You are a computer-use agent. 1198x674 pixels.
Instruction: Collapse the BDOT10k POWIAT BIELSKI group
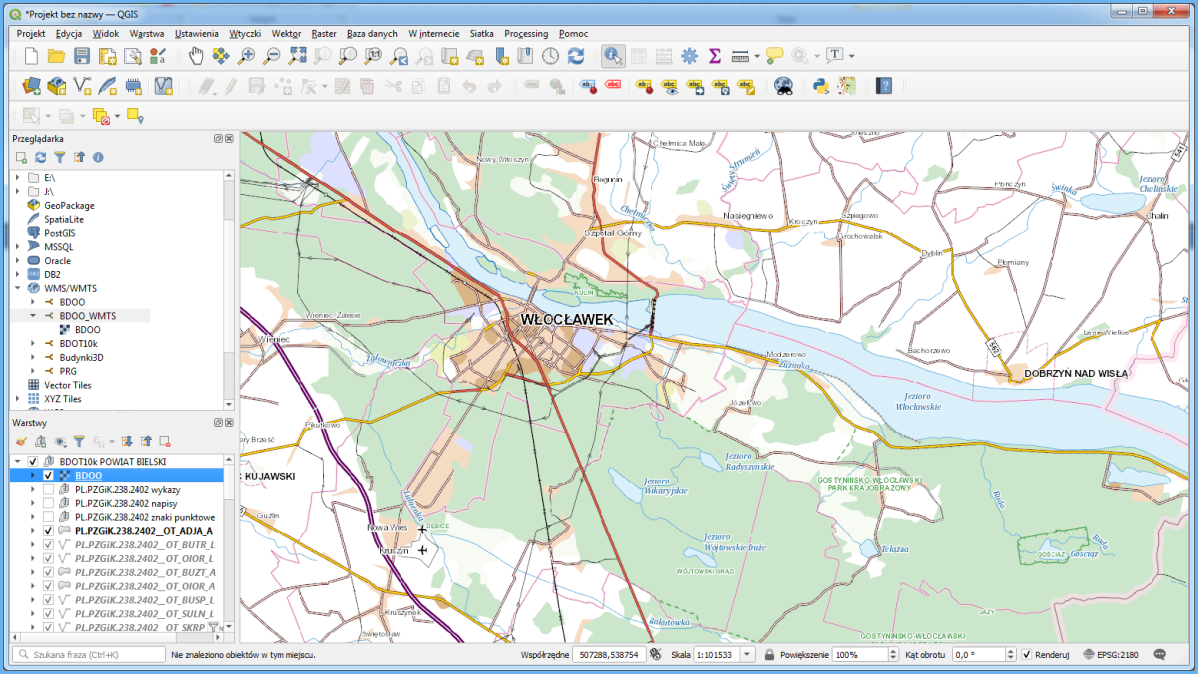18,462
